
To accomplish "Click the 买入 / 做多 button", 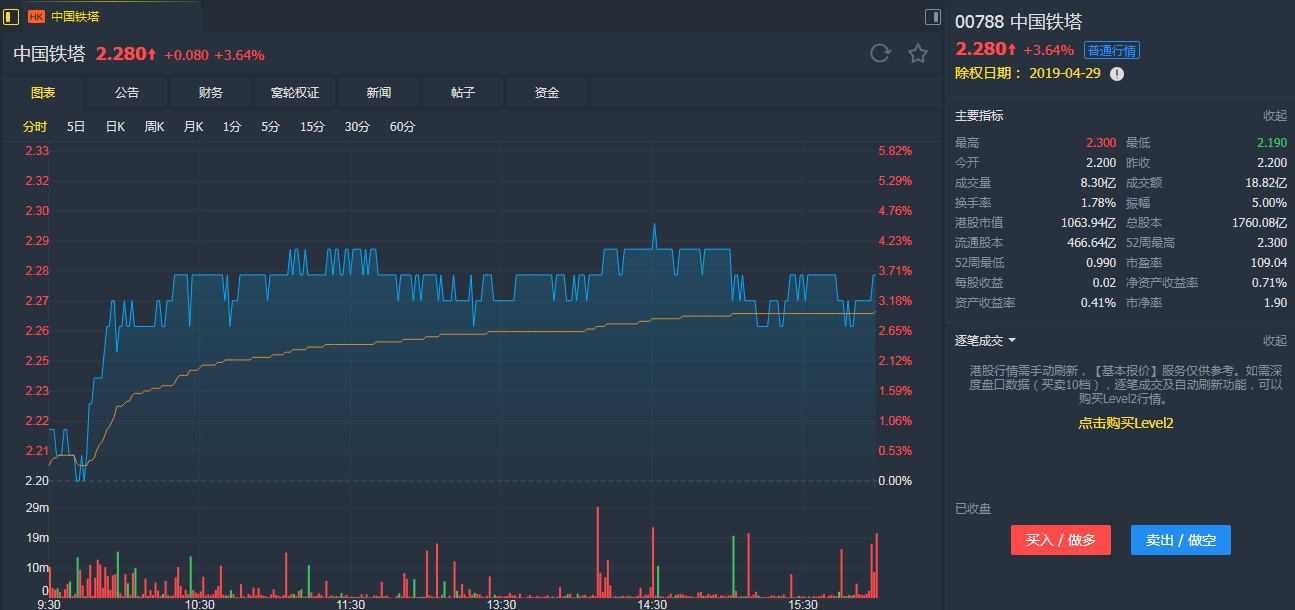I will pyautogui.click(x=1061, y=540).
